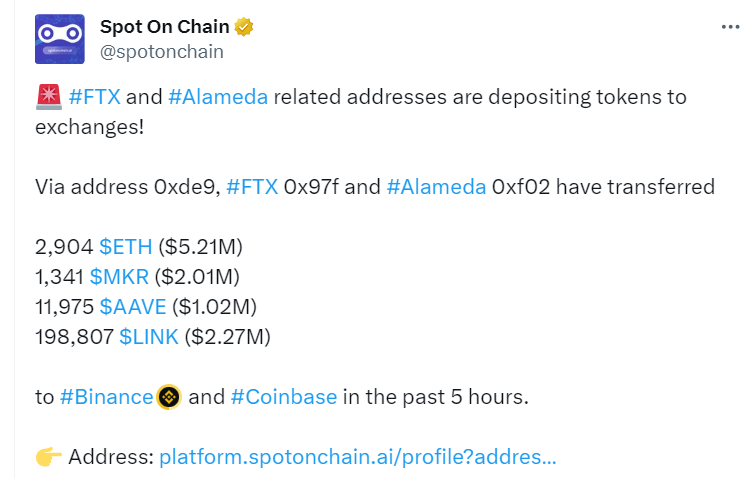Open the @spotonchain handle link

point(162,52)
